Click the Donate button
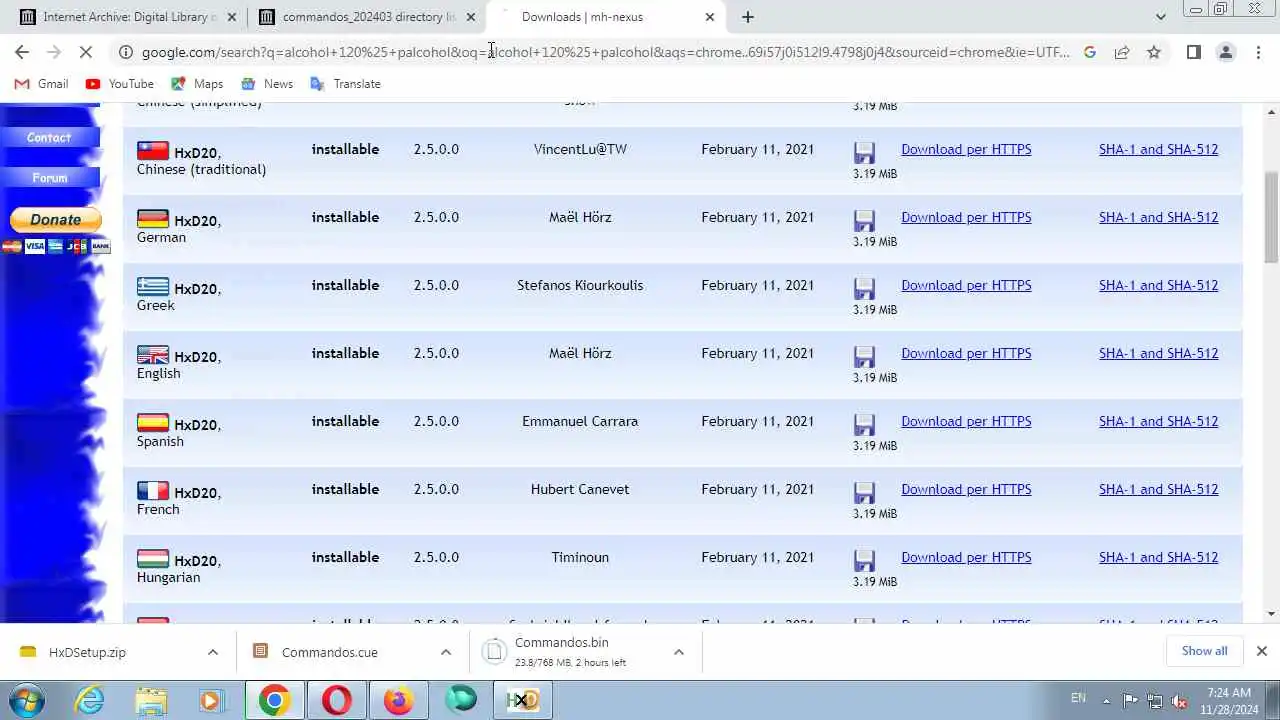The image size is (1280, 720). pos(56,220)
